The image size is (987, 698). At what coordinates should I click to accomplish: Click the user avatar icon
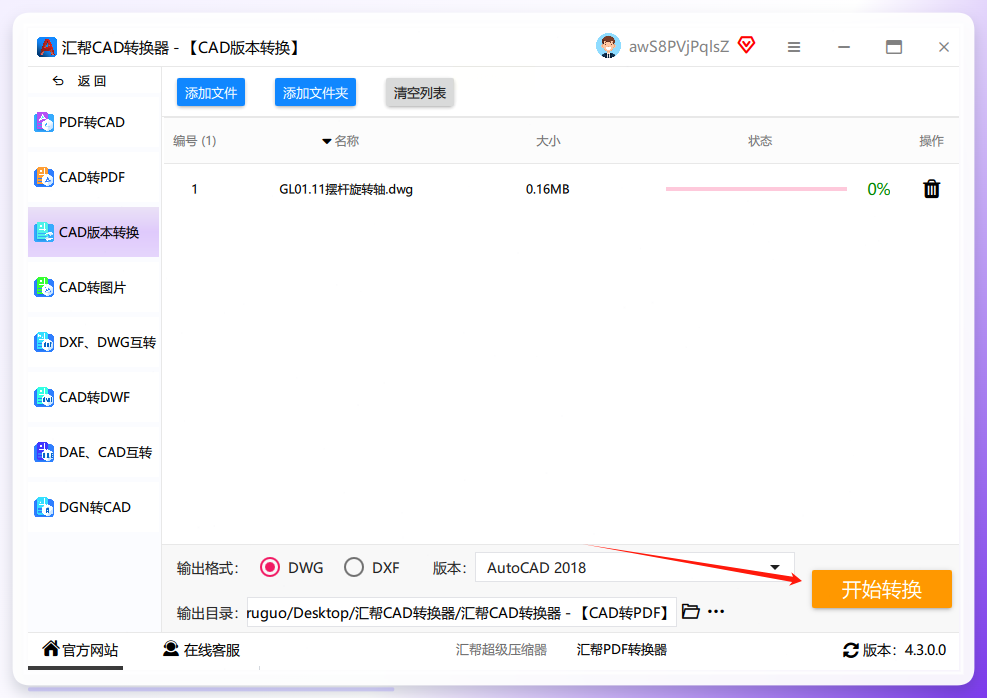pyautogui.click(x=608, y=46)
